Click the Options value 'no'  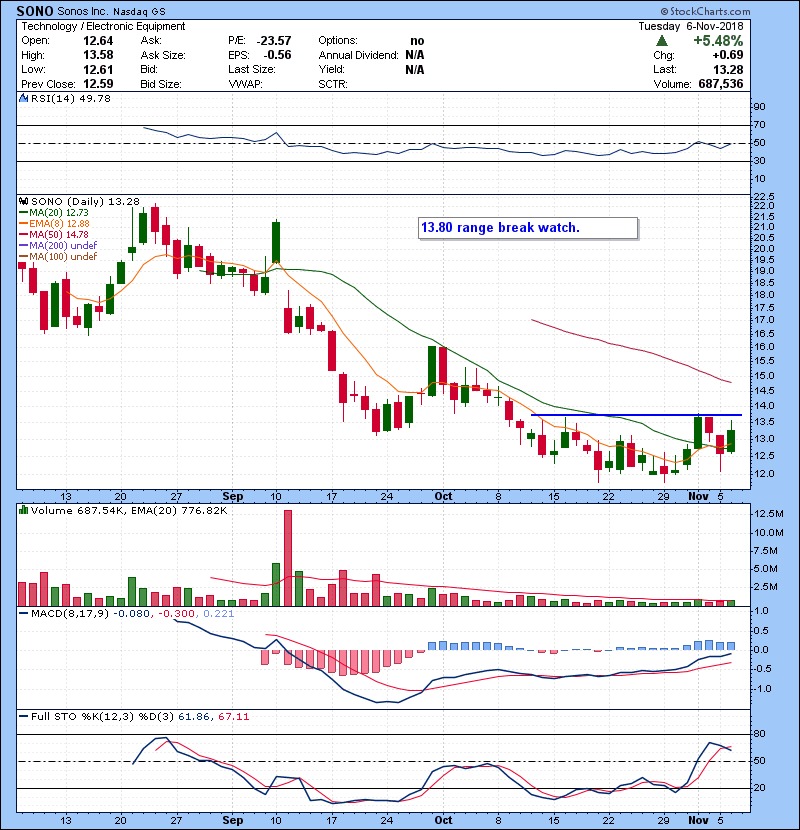coord(417,41)
